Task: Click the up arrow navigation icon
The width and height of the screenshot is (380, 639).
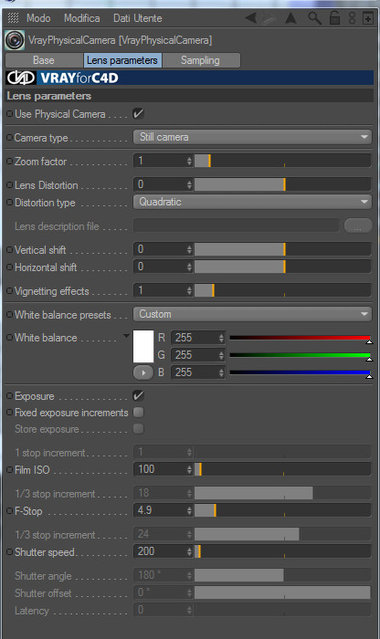Action: pos(291,18)
